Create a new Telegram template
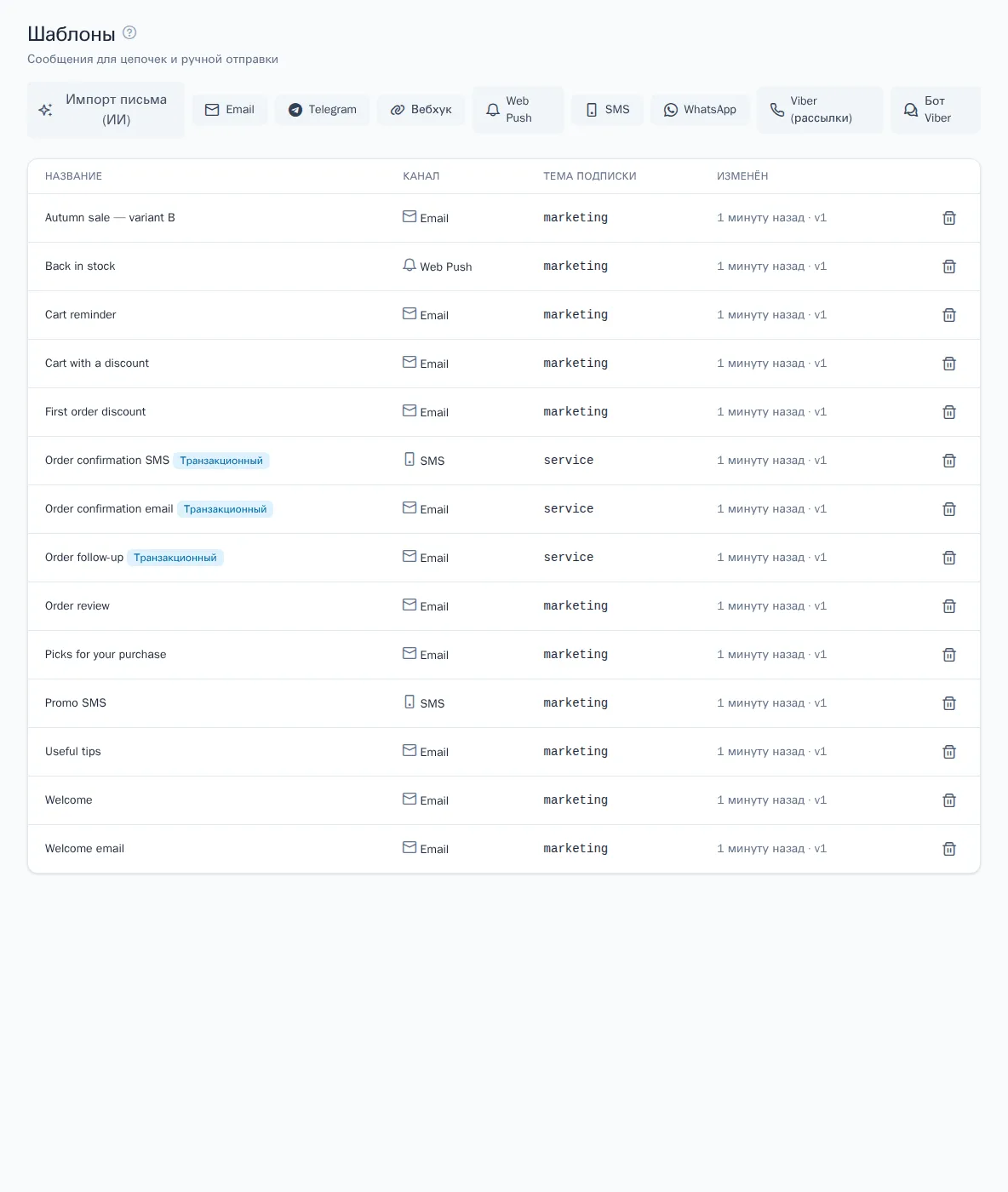Image resolution: width=1008 pixels, height=1192 pixels. [x=322, y=110]
